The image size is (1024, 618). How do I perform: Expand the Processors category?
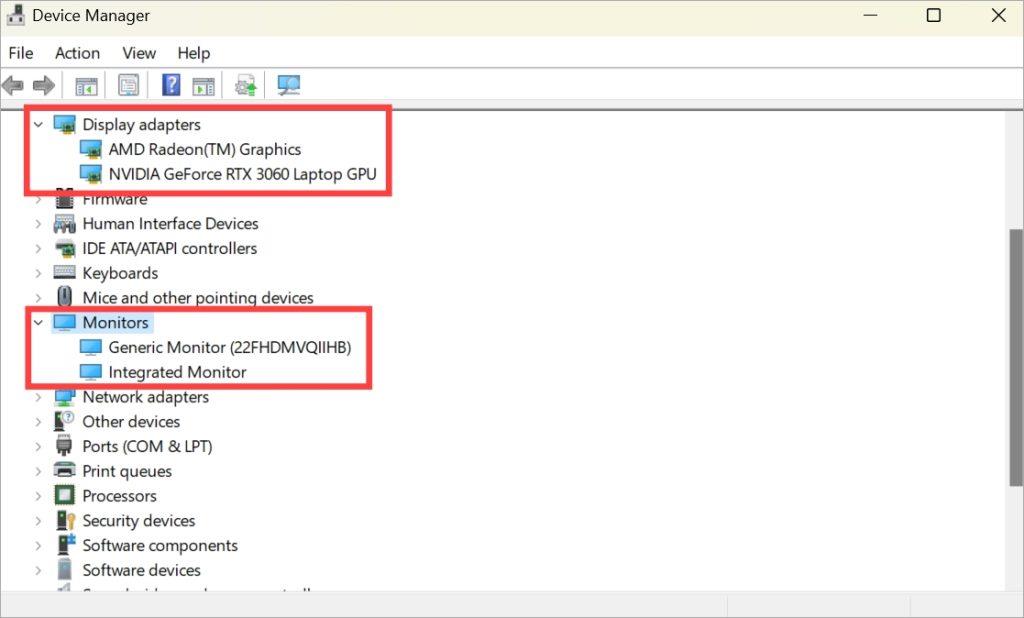[39, 496]
